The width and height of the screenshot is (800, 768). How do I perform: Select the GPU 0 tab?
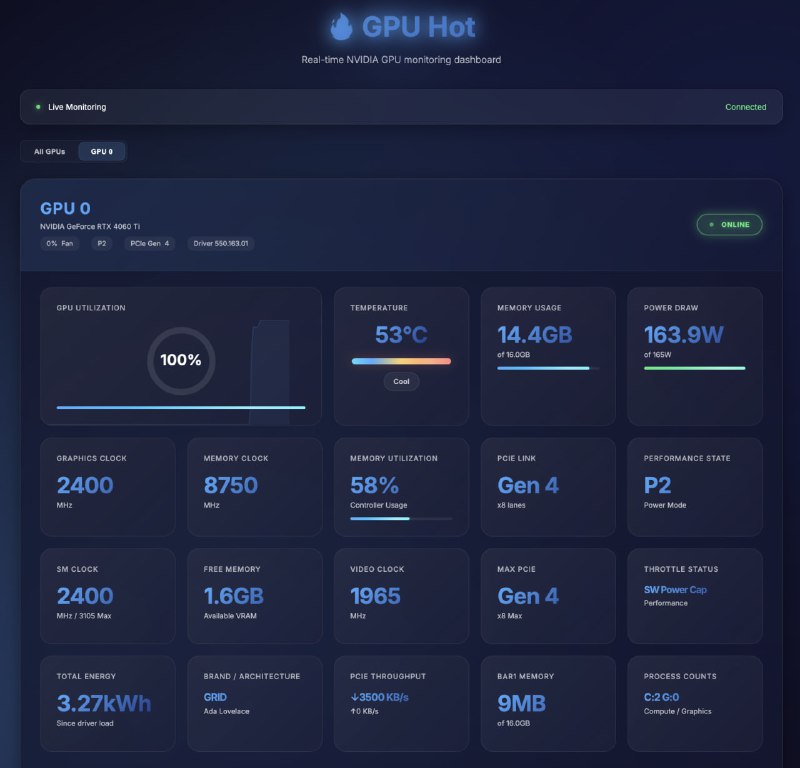pyautogui.click(x=103, y=151)
